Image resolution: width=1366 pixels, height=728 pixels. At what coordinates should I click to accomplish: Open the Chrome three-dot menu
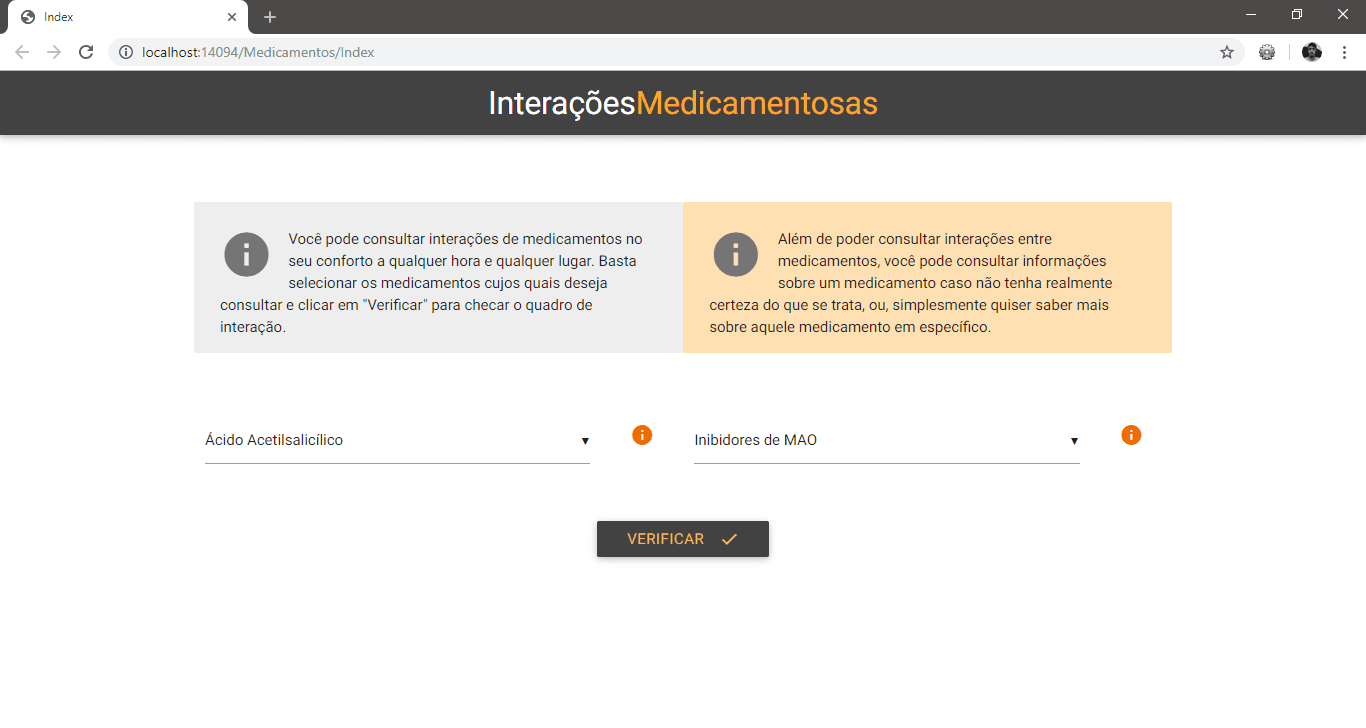(x=1345, y=52)
